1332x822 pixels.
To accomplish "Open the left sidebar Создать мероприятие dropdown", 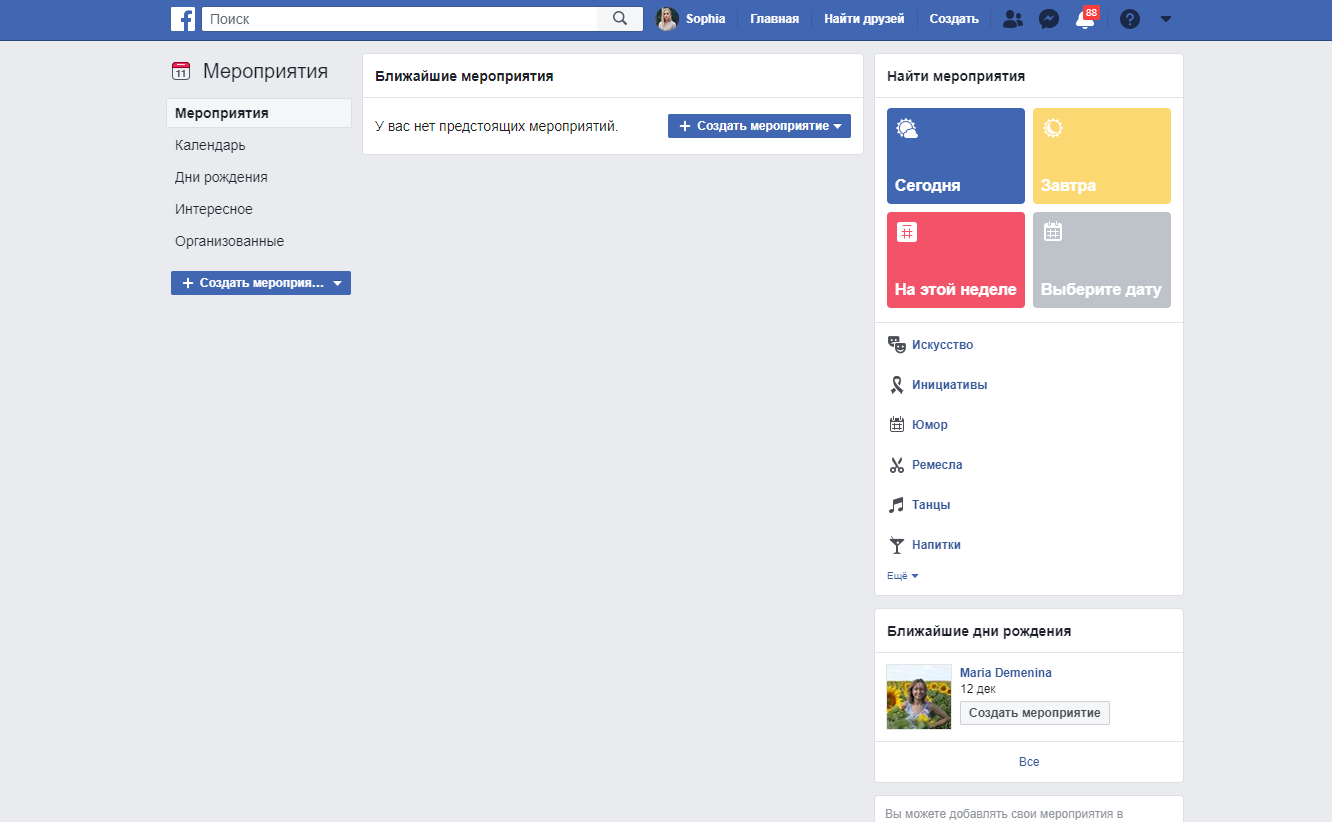I will pos(261,283).
